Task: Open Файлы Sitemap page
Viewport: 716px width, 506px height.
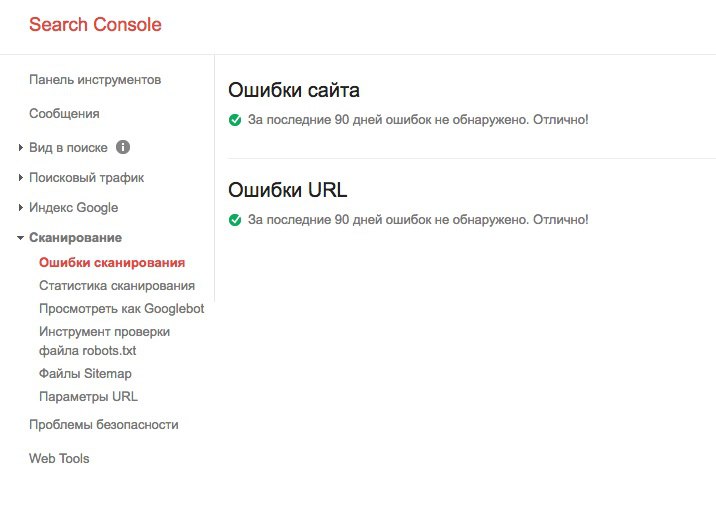Action: point(85,374)
